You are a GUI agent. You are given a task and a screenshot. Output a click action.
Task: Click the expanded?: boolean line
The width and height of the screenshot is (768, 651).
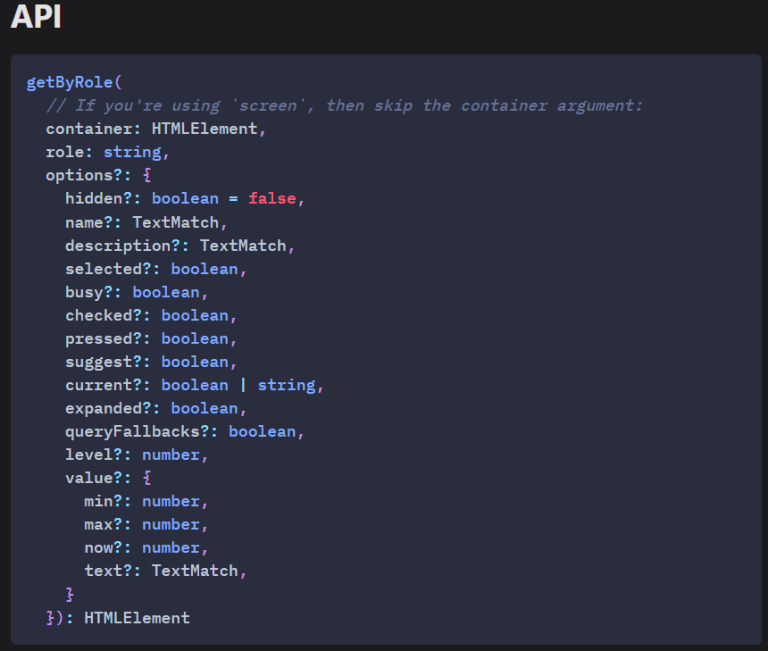coord(156,409)
